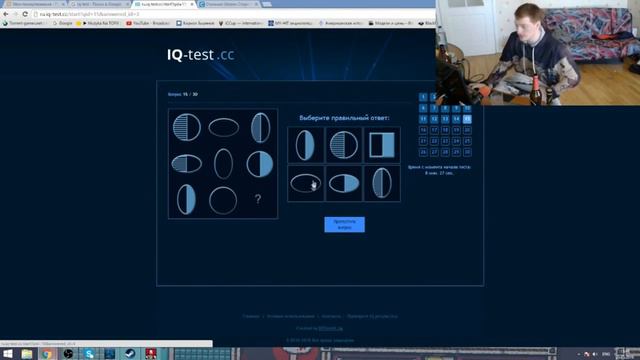Jump to question 11 in number grid

[x=423, y=119]
